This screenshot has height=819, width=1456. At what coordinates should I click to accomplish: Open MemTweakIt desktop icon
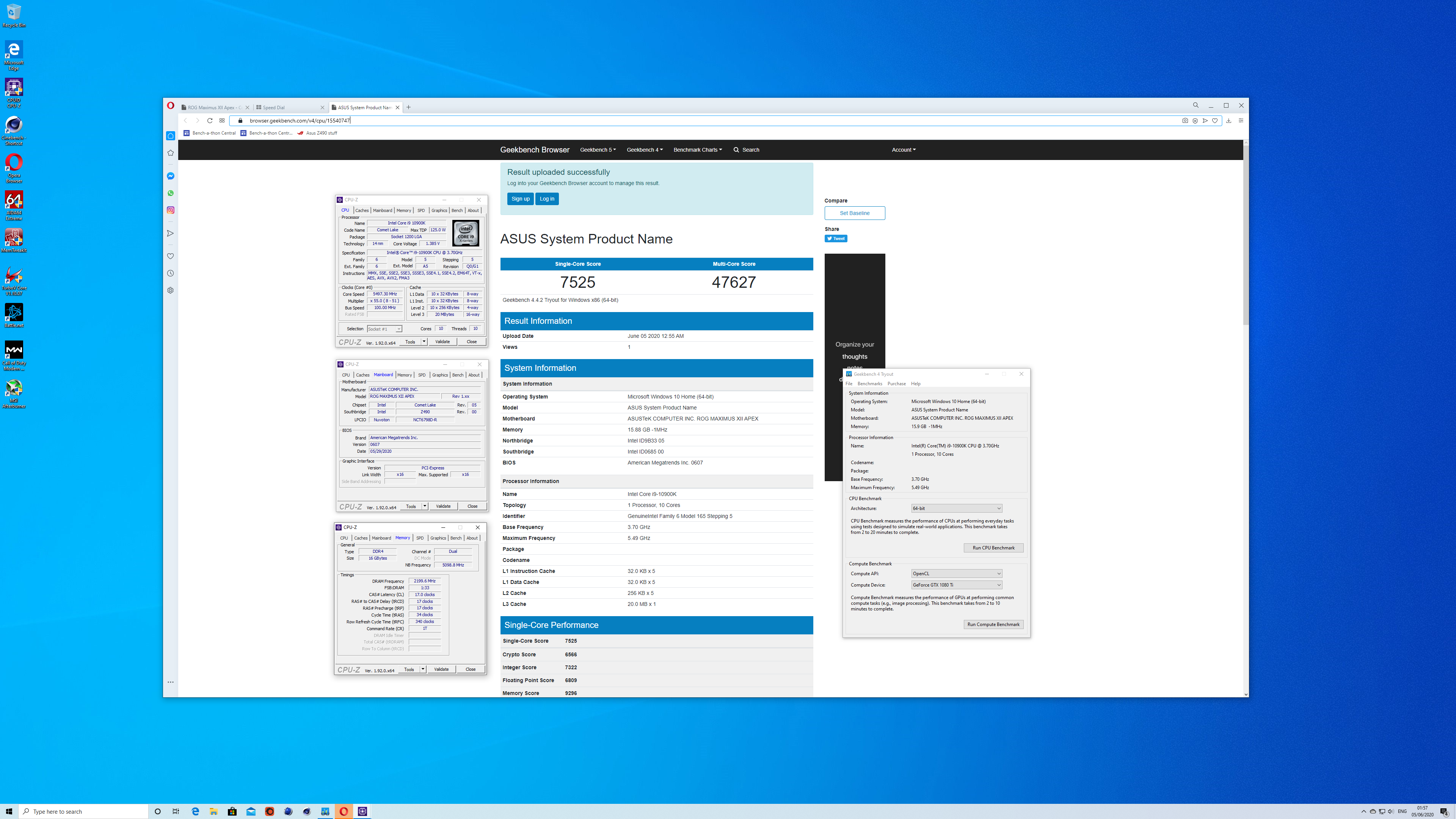[14, 240]
